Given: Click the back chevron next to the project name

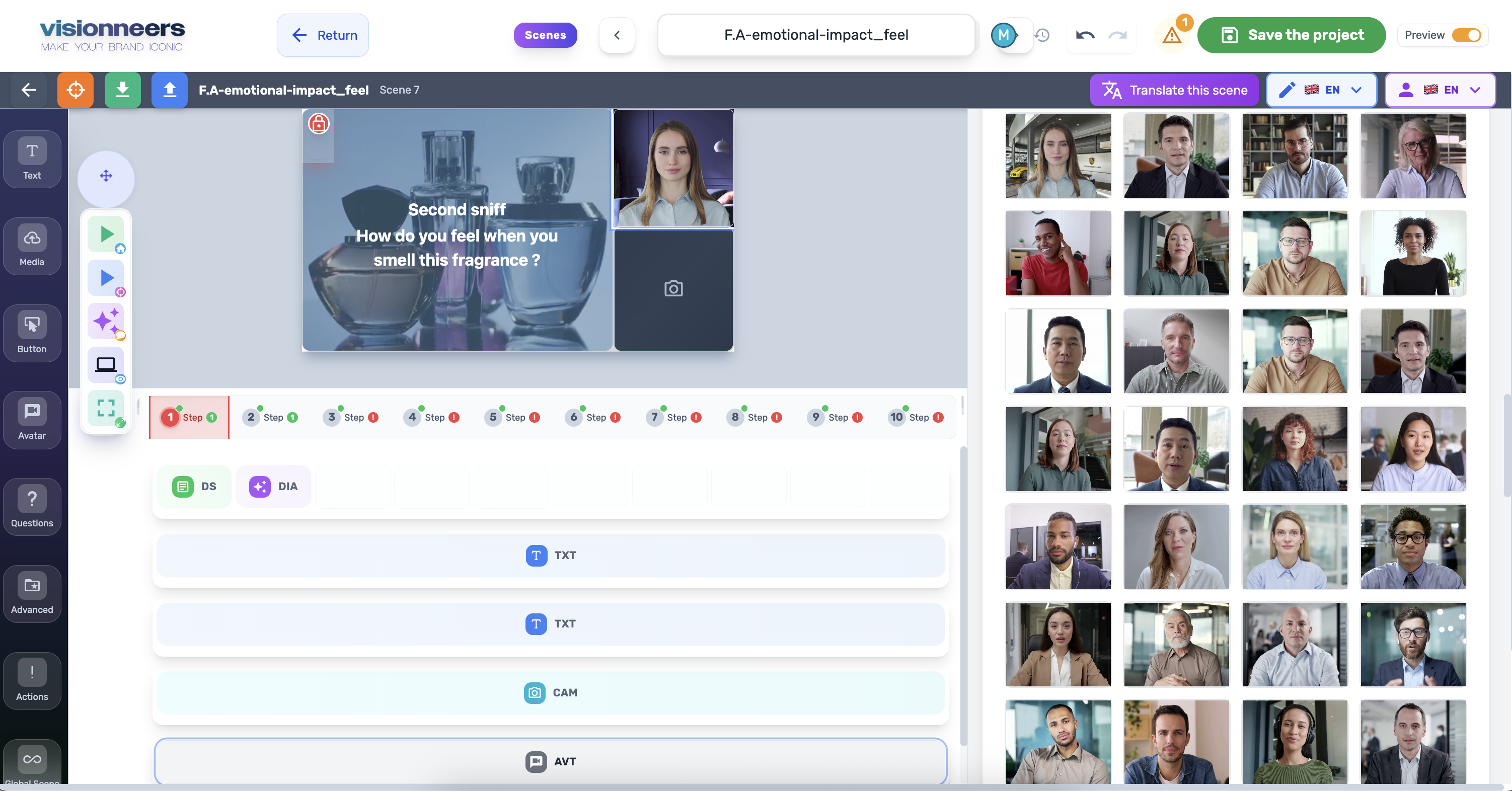Looking at the screenshot, I should coord(616,35).
